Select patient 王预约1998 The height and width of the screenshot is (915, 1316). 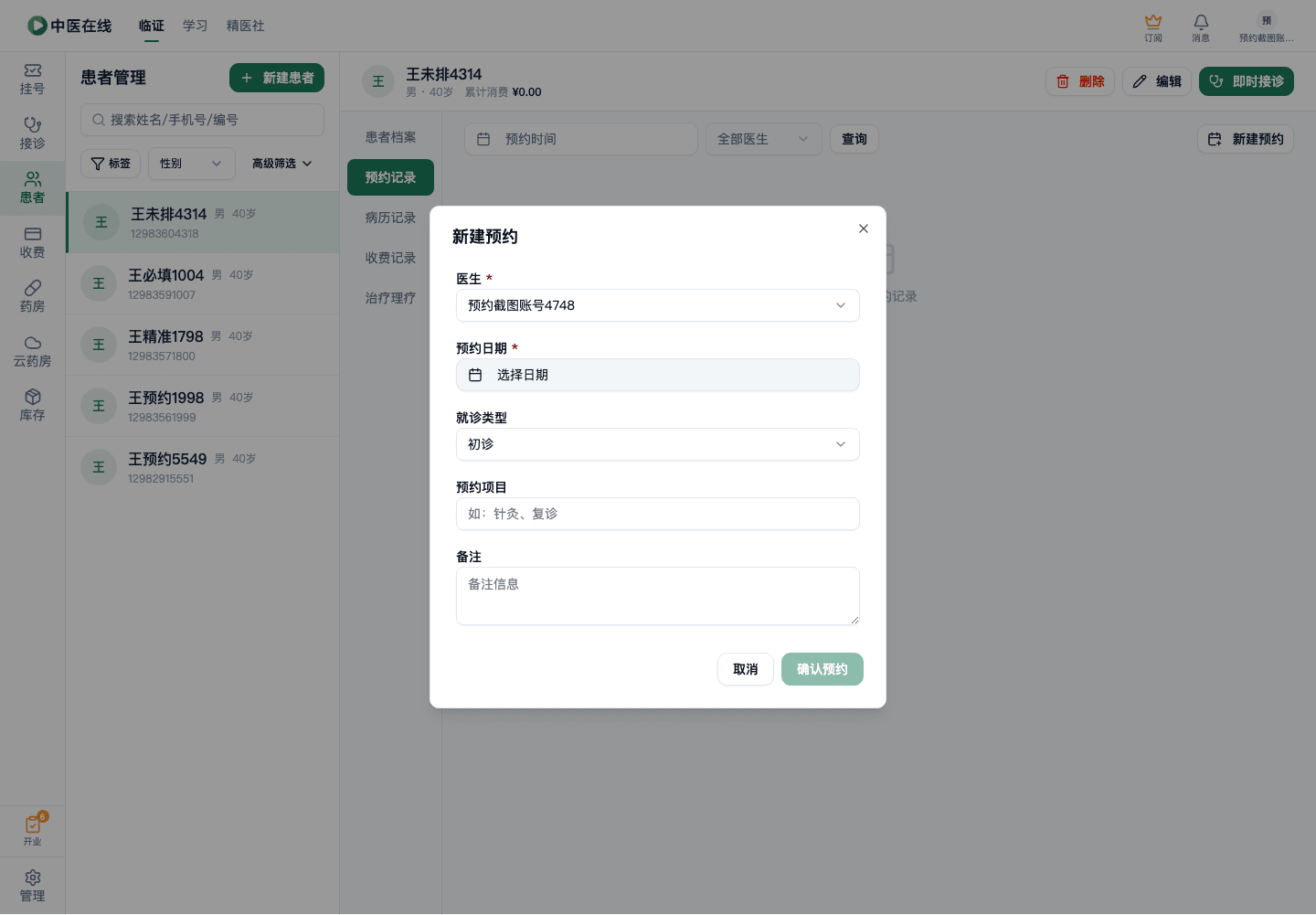click(x=203, y=406)
